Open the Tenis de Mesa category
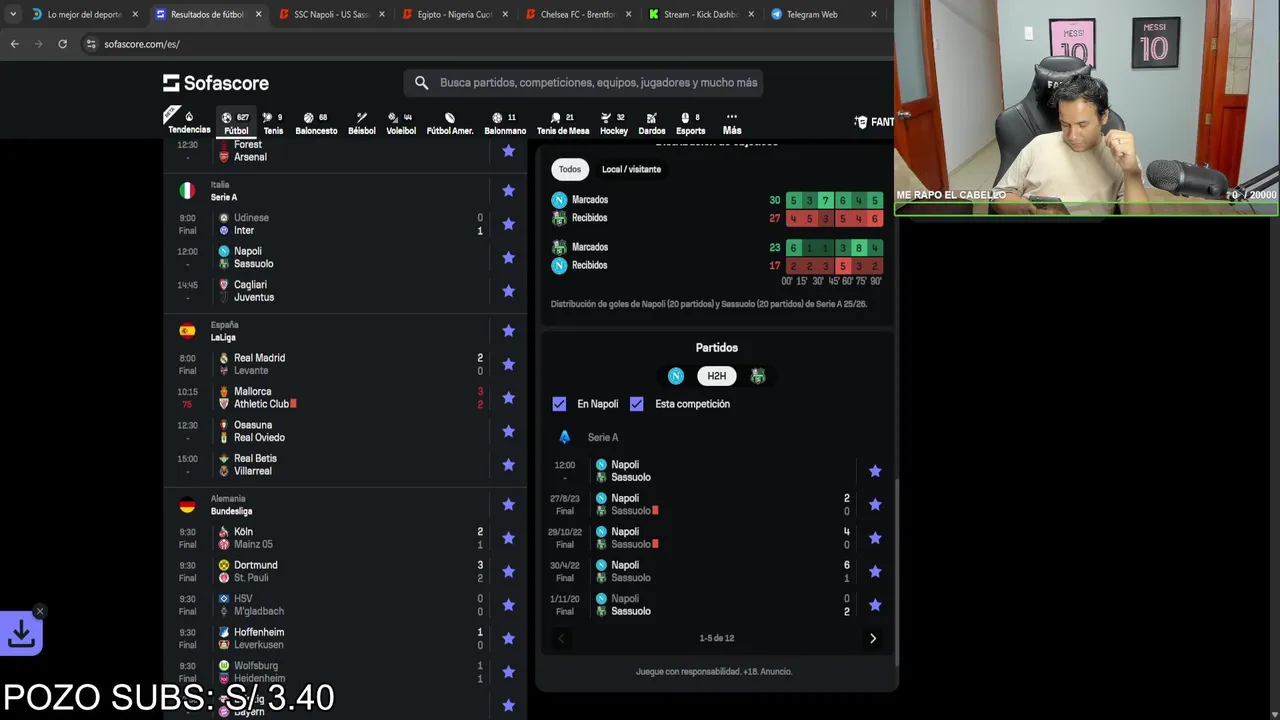The image size is (1280, 720). coord(563,123)
